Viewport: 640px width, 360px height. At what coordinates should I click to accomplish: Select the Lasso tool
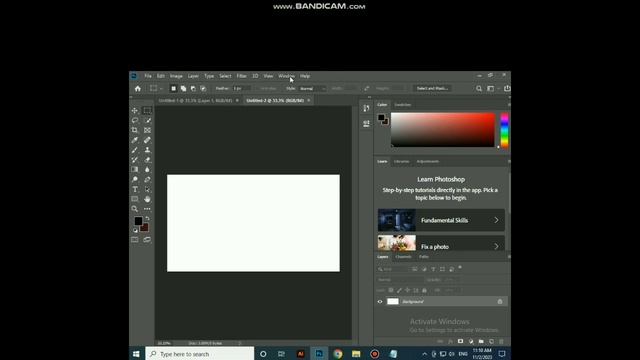(x=135, y=120)
